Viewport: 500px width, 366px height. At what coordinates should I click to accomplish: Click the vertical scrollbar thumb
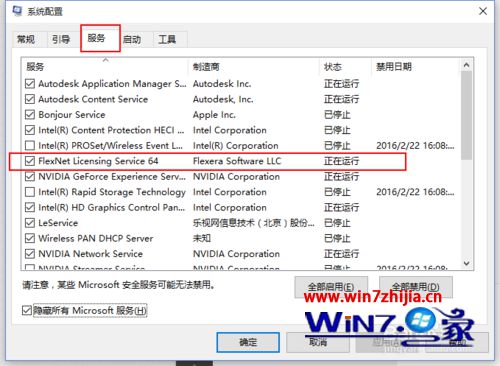pyautogui.click(x=466, y=115)
